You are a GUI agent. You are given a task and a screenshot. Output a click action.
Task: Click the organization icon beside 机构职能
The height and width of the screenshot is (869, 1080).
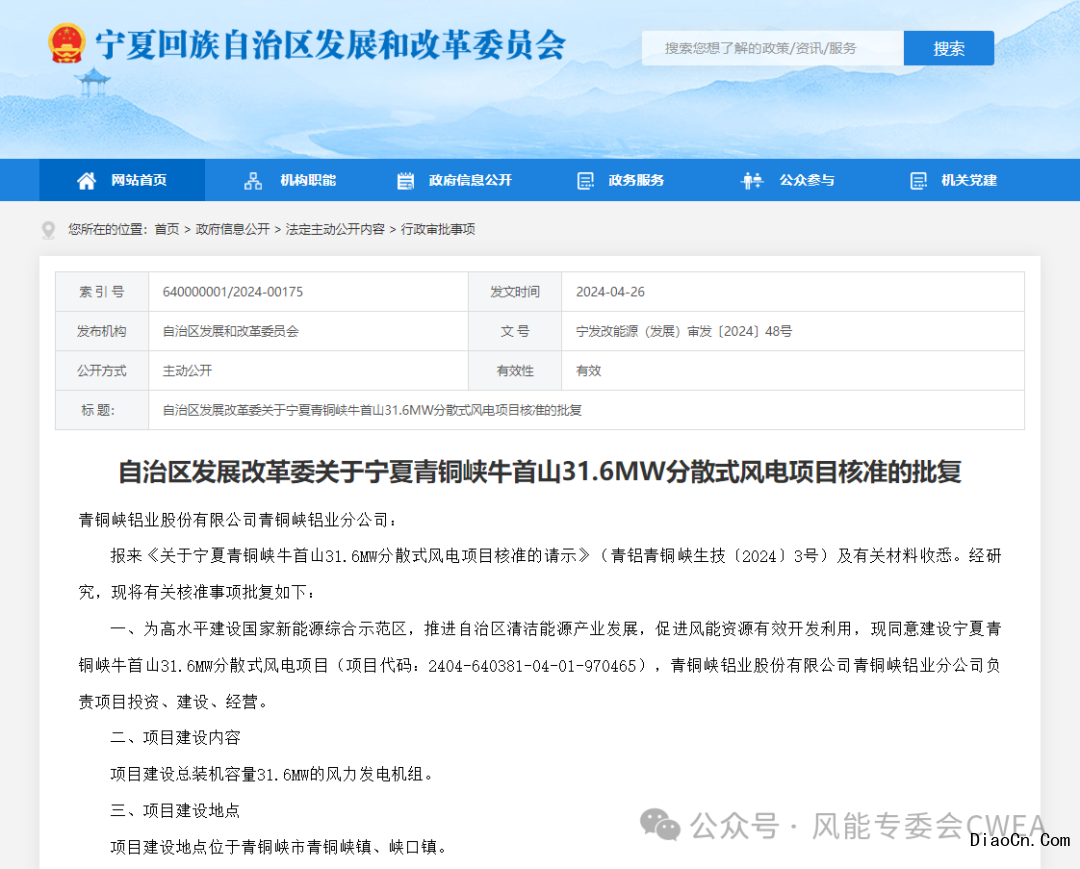253,181
